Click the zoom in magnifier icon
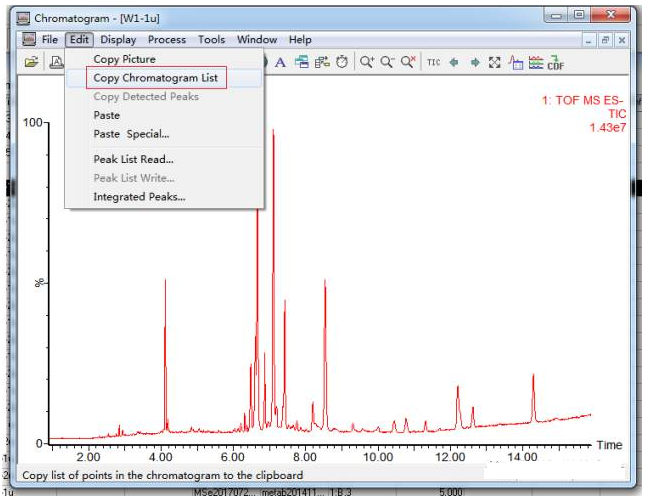The width and height of the screenshot is (646, 496). (x=368, y=62)
